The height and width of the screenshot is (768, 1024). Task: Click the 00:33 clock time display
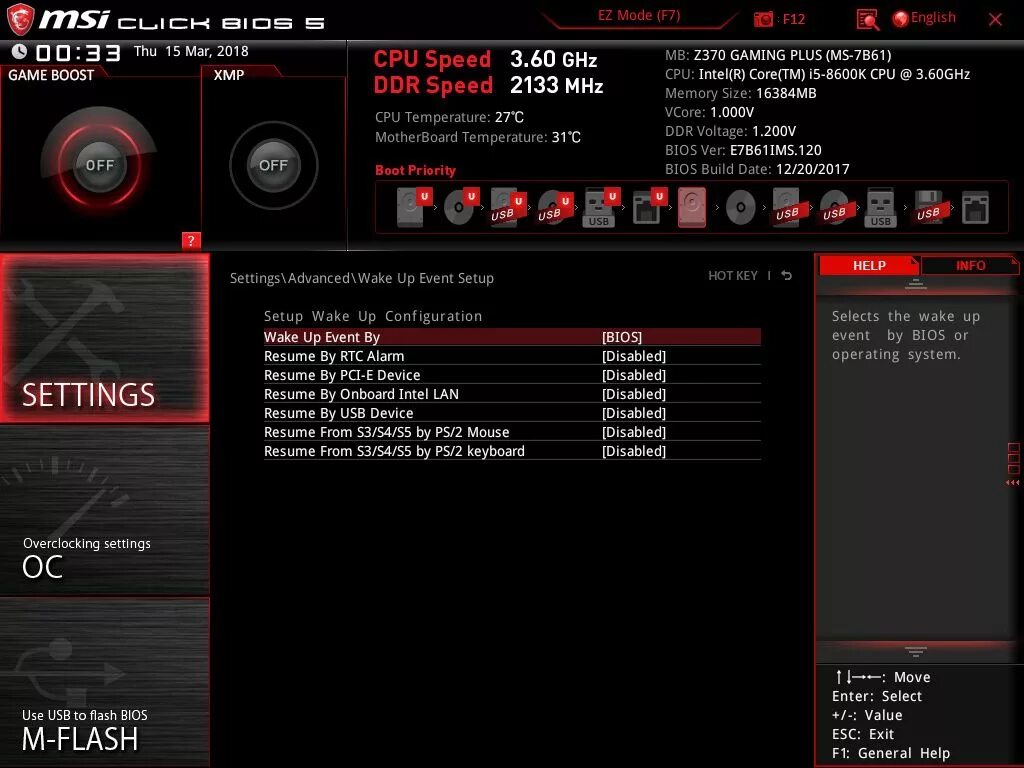78,53
